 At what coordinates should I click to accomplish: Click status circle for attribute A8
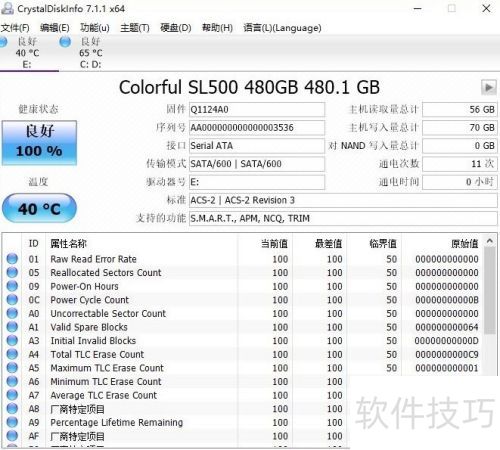12,409
